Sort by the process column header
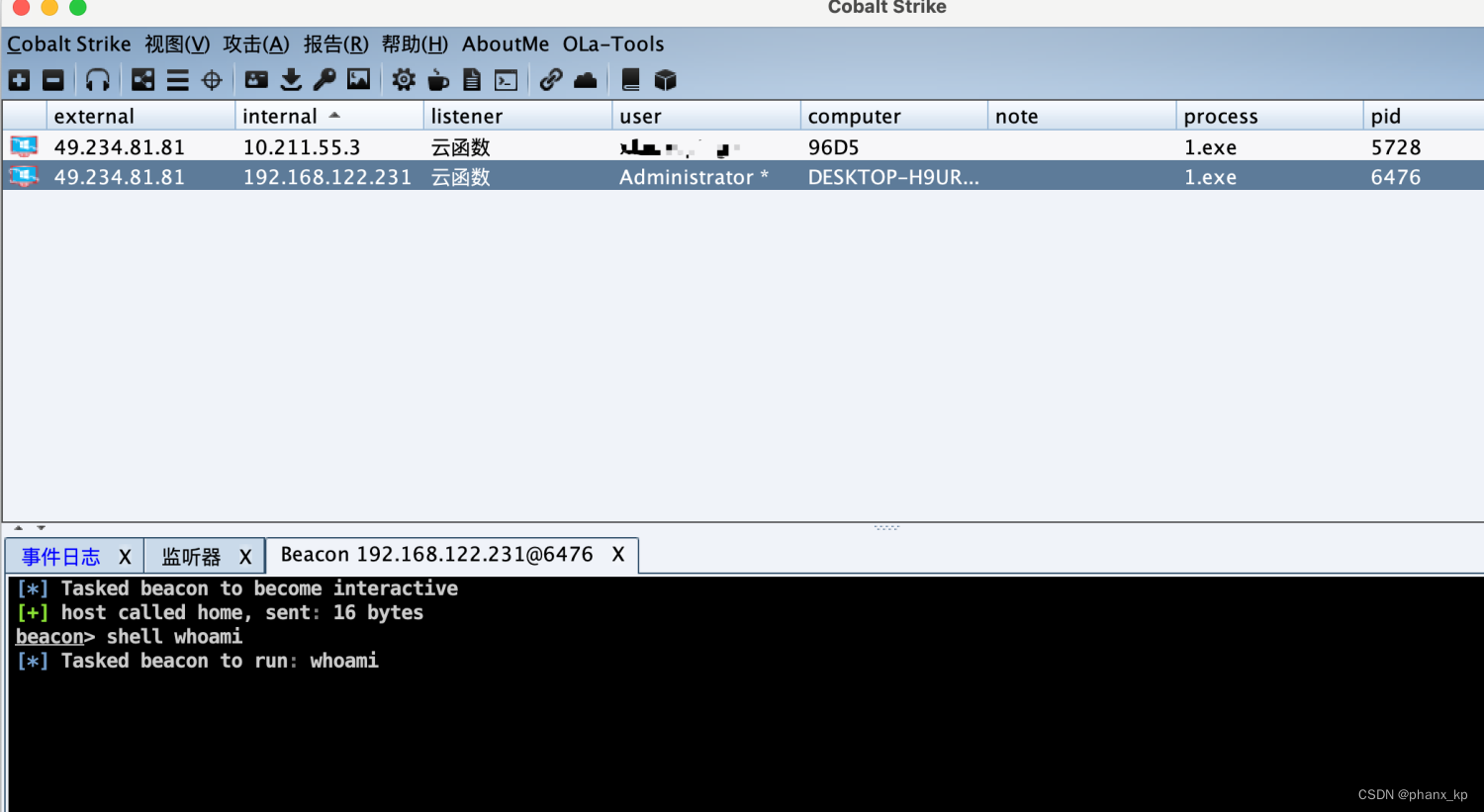1484x812 pixels. 1269,116
